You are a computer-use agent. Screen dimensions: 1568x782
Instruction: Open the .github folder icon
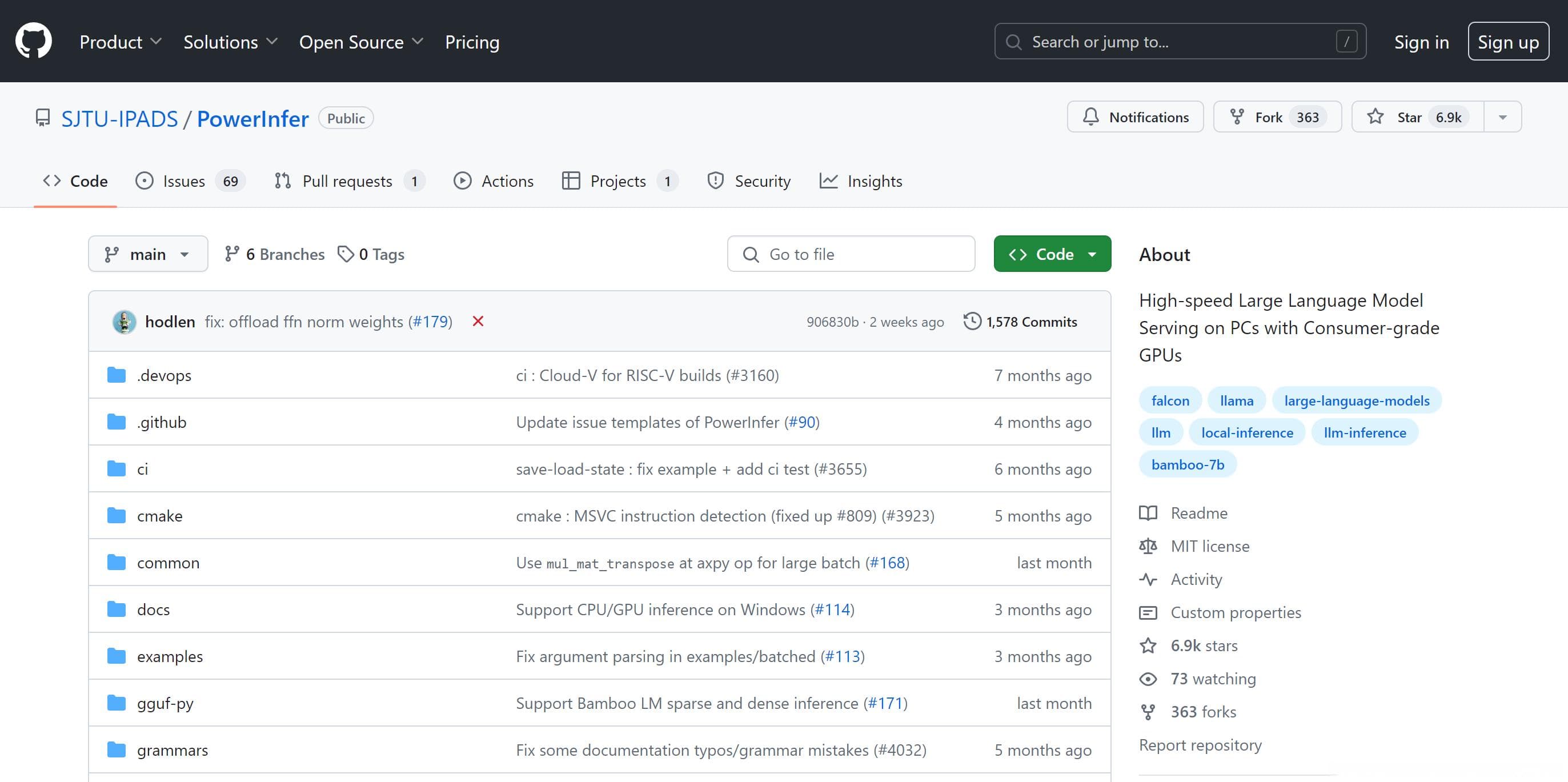pyautogui.click(x=117, y=422)
